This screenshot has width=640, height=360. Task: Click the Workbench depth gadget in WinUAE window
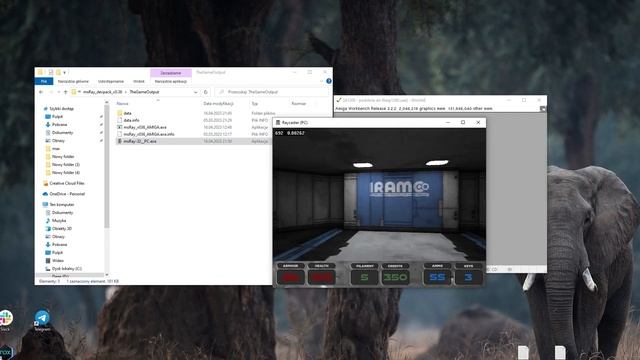[542, 109]
